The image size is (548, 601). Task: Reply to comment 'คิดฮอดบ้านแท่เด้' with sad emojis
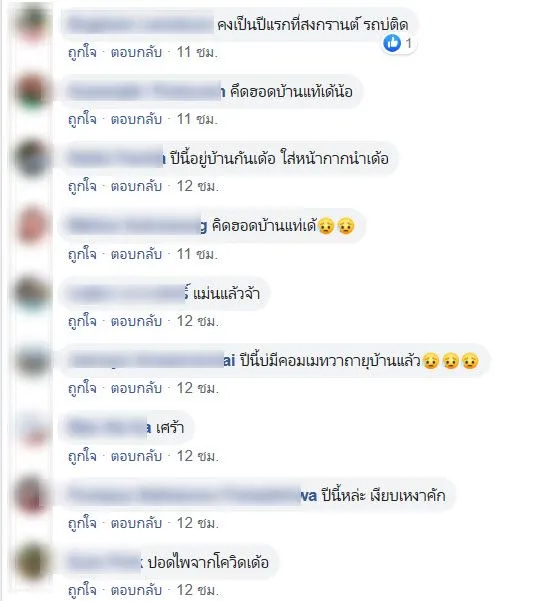[x=136, y=254]
